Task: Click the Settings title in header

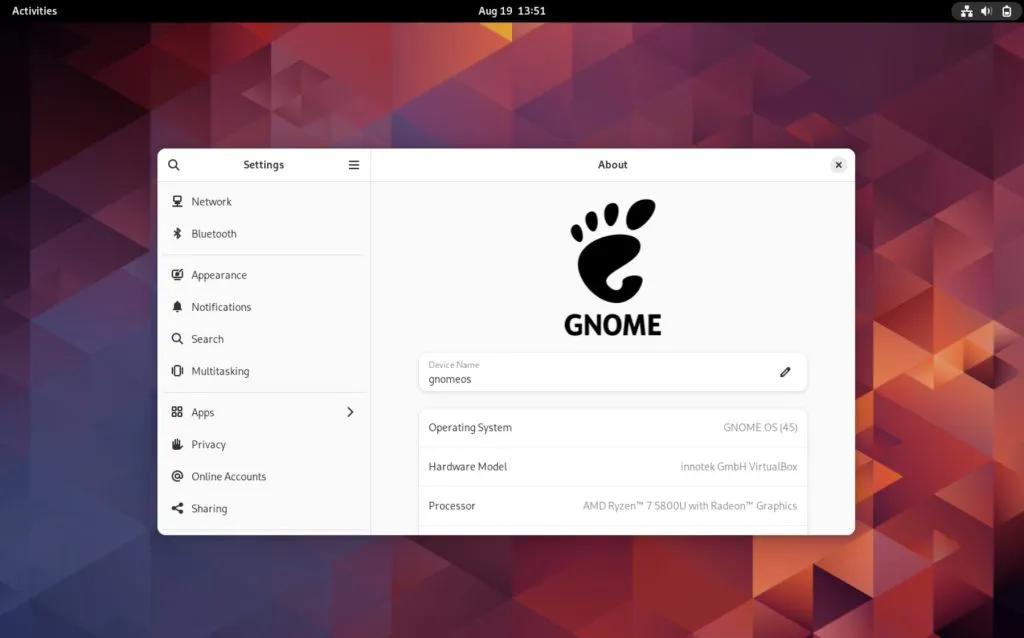Action: (264, 165)
